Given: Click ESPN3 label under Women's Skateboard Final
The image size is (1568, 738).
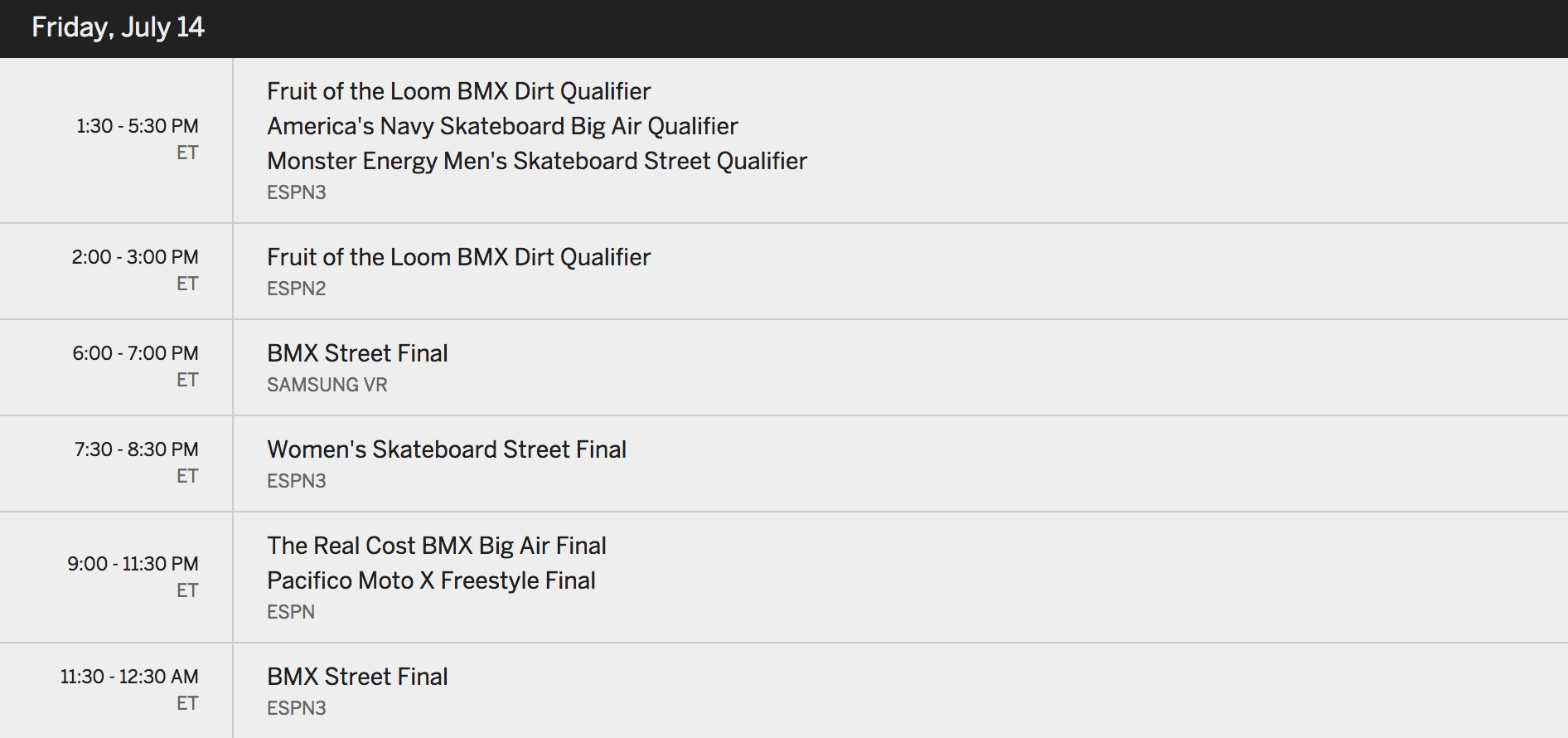Looking at the screenshot, I should pyautogui.click(x=297, y=481).
